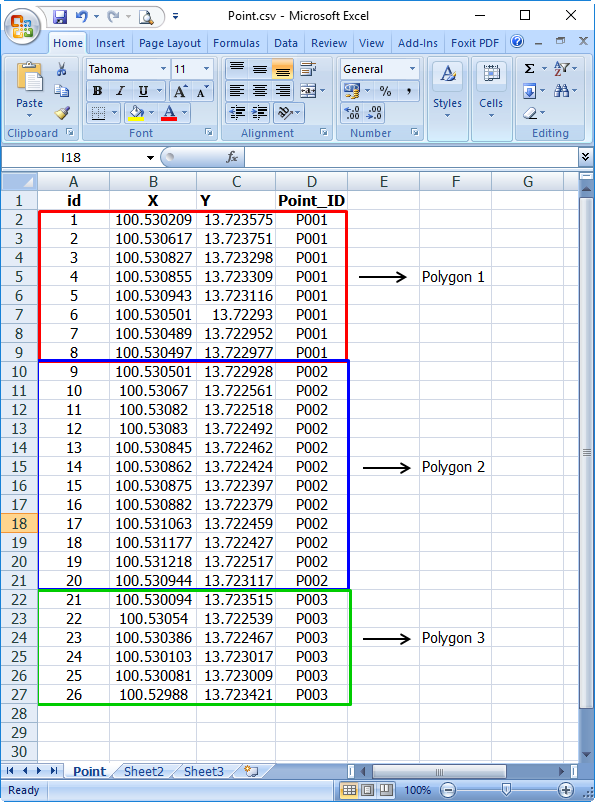Image resolution: width=595 pixels, height=802 pixels.
Task: Toggle Italic formatting
Action: [121, 91]
